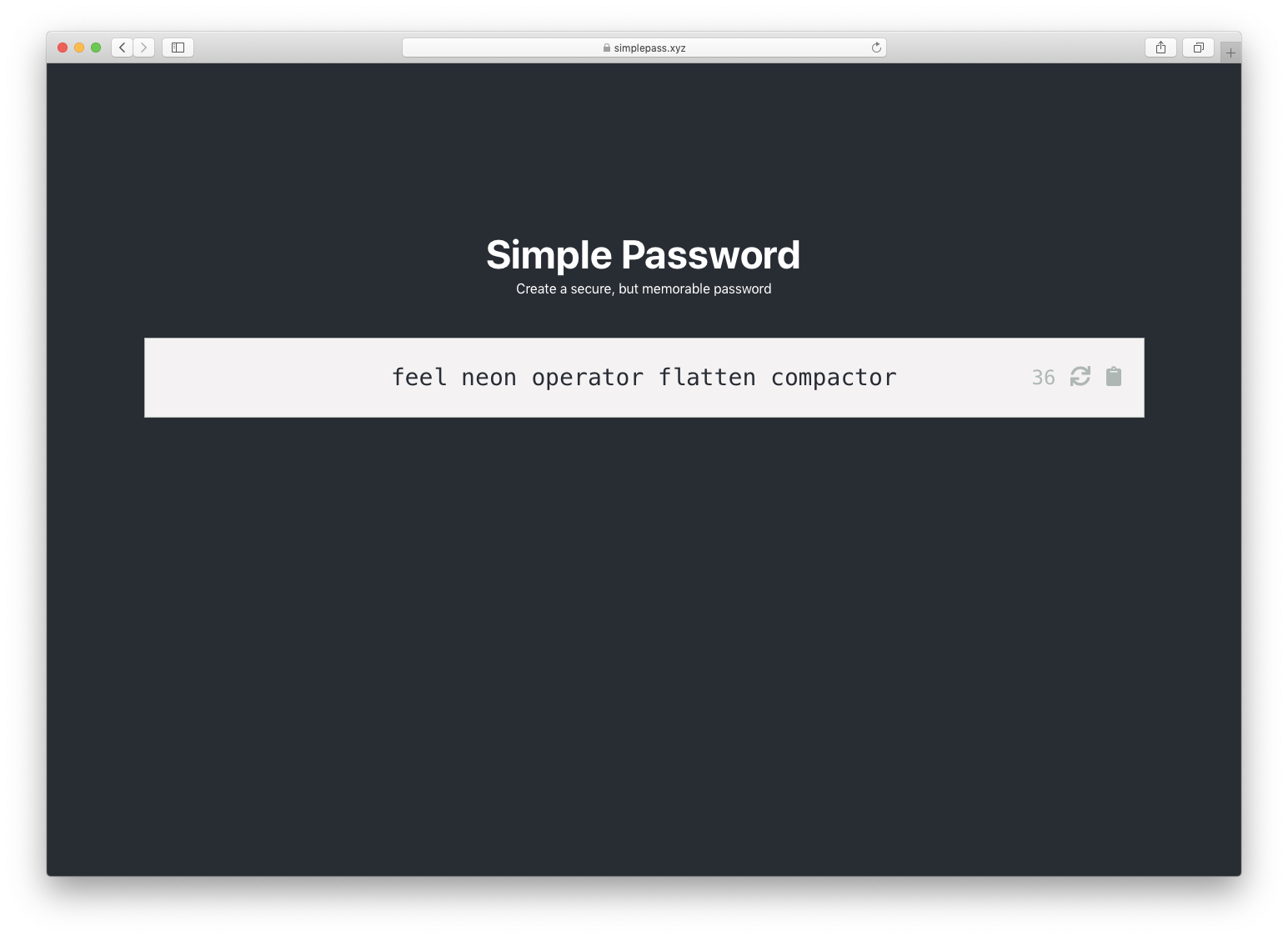Copy the password using the clipboard icon
1288x938 pixels.
point(1114,377)
